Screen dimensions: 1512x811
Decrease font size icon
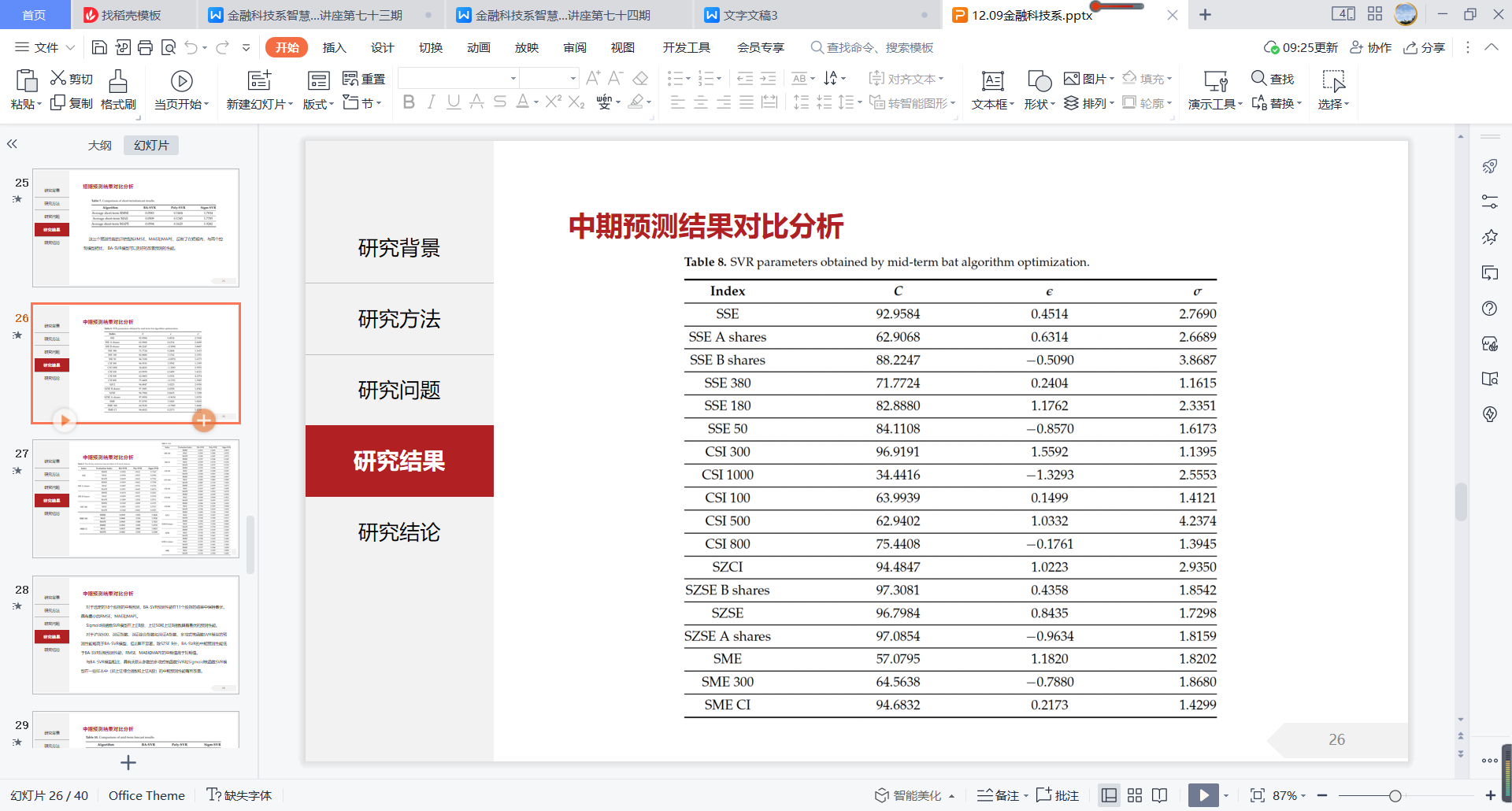click(x=616, y=78)
